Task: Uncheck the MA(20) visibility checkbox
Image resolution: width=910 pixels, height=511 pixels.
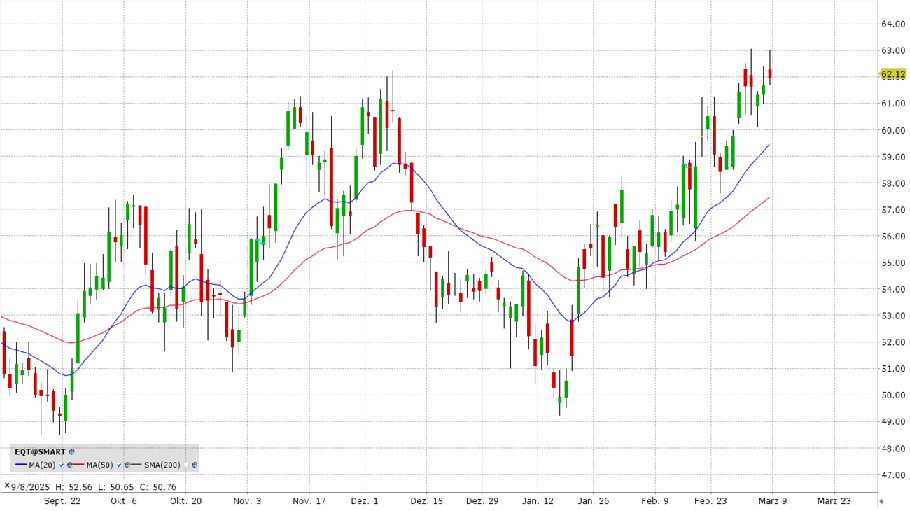Action: pos(62,465)
